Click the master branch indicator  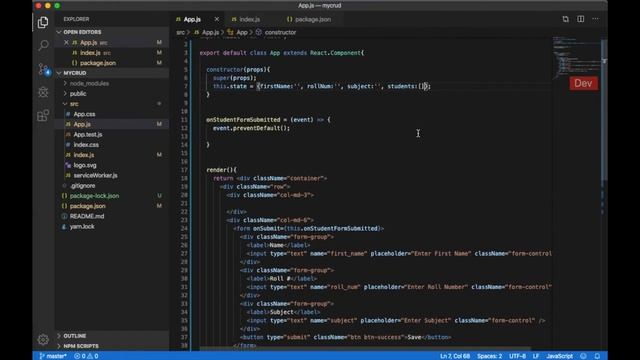53,356
